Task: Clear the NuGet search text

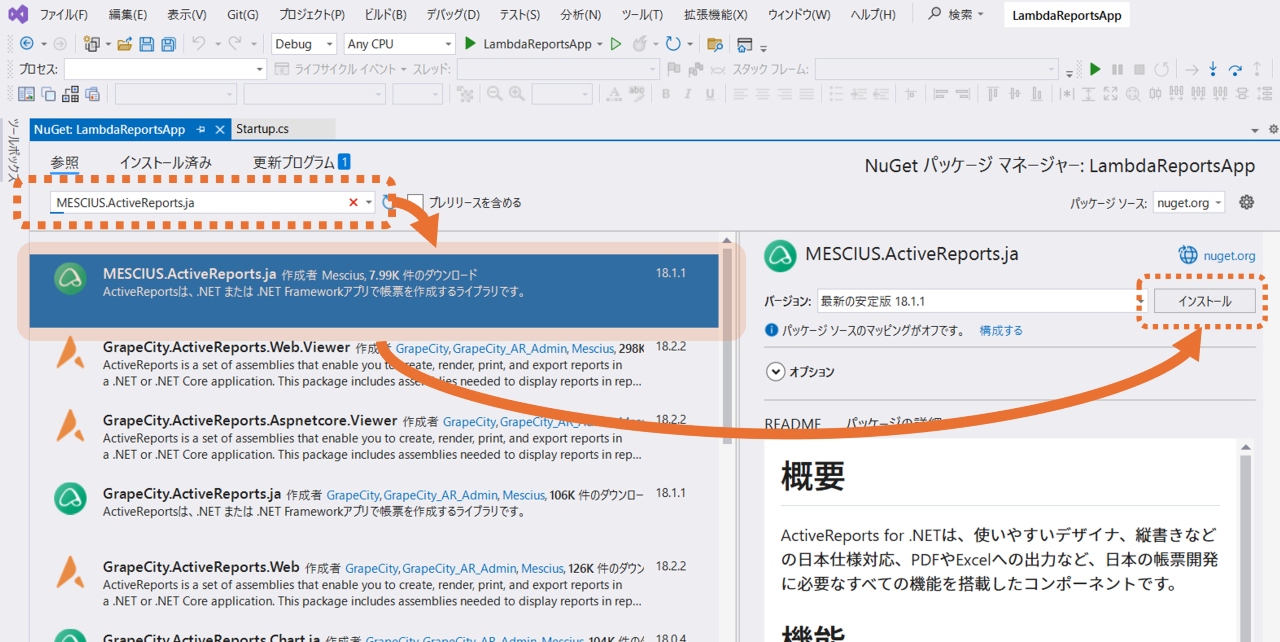Action: [x=353, y=202]
